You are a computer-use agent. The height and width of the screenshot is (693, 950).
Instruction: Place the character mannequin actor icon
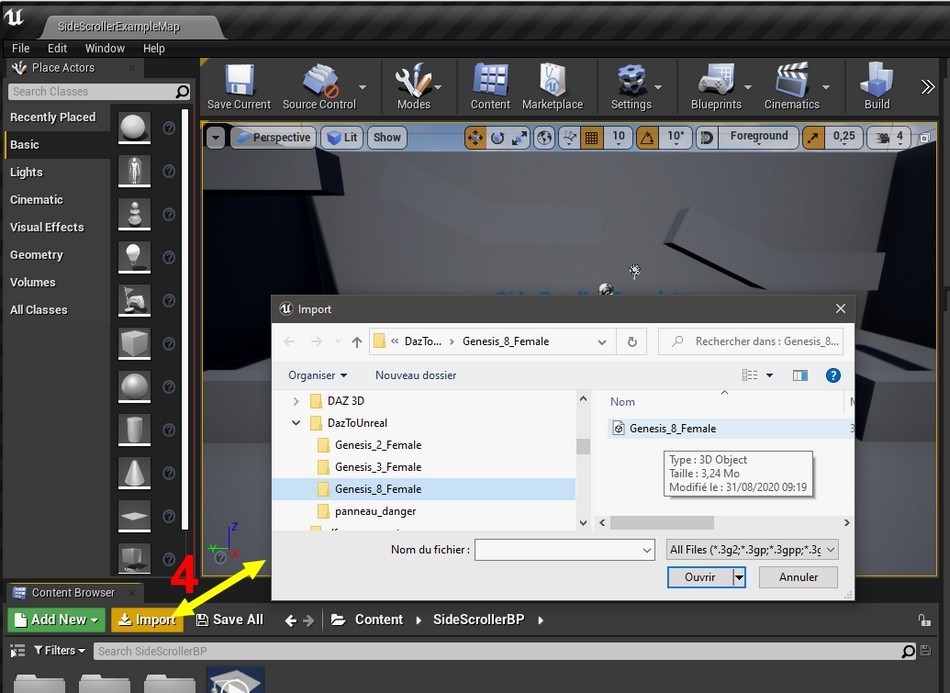[134, 171]
